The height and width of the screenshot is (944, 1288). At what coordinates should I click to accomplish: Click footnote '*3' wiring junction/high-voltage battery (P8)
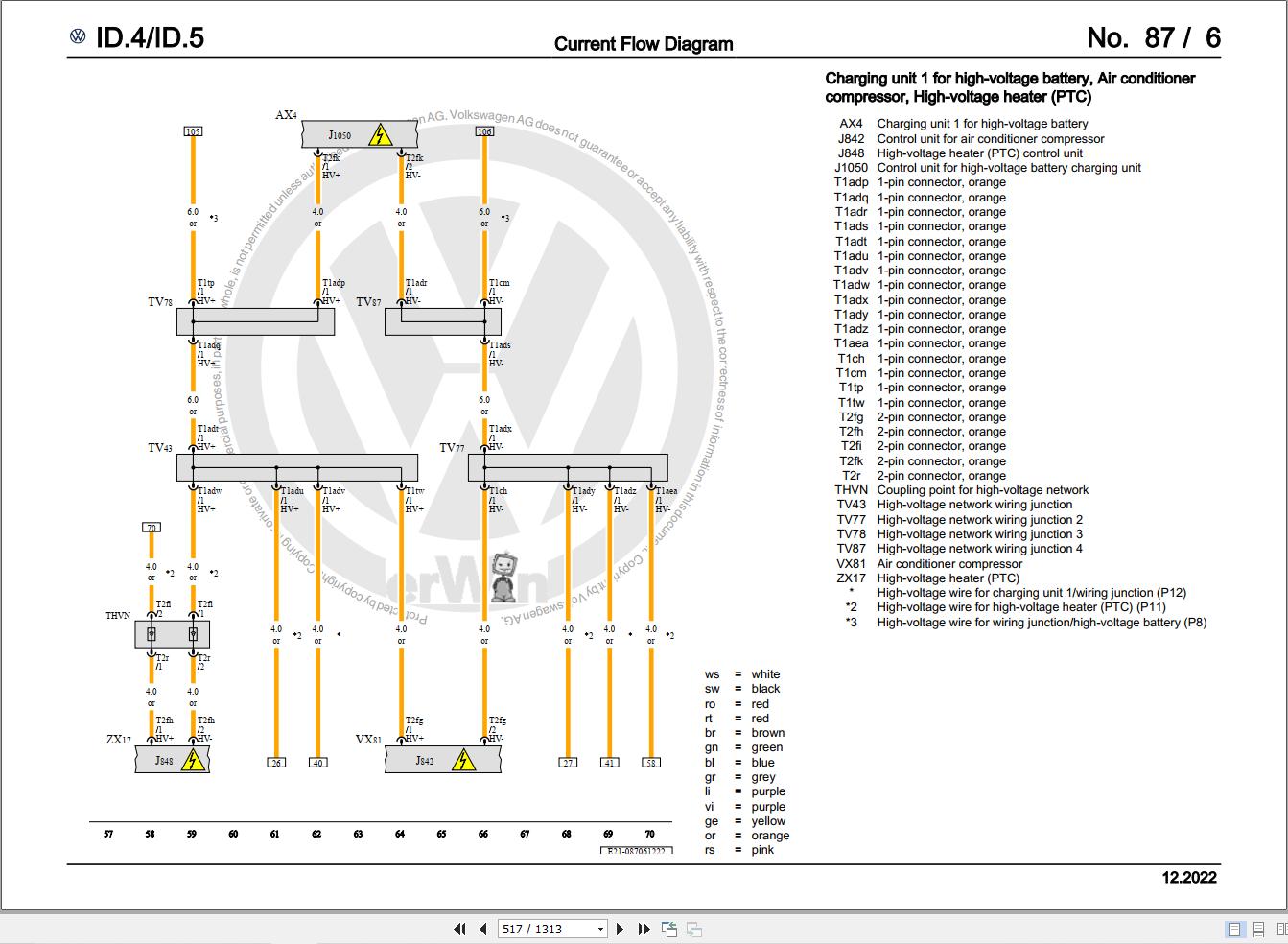click(1026, 622)
